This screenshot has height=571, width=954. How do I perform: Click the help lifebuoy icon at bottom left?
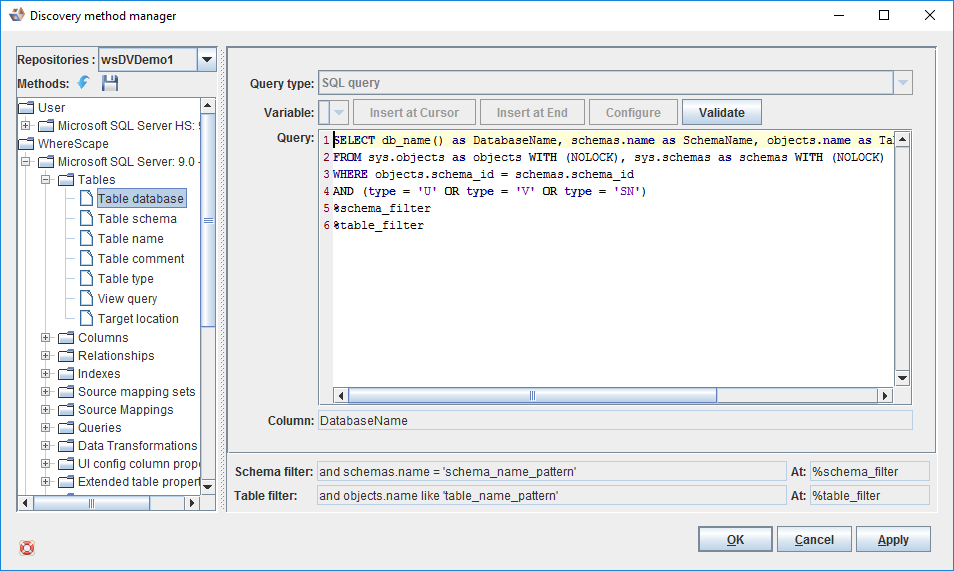coord(27,547)
